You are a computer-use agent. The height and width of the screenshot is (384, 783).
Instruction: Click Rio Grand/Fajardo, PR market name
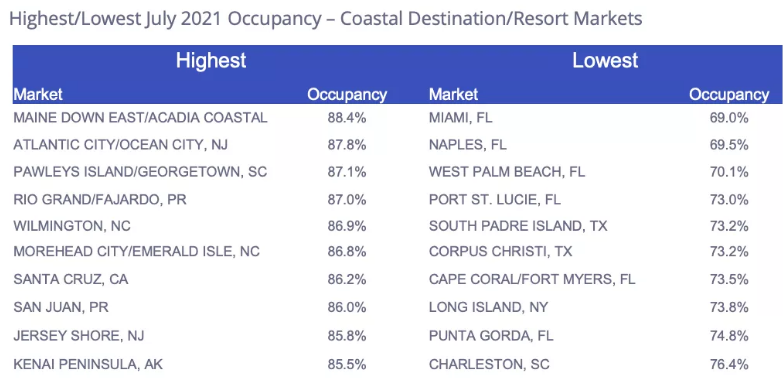click(100, 200)
